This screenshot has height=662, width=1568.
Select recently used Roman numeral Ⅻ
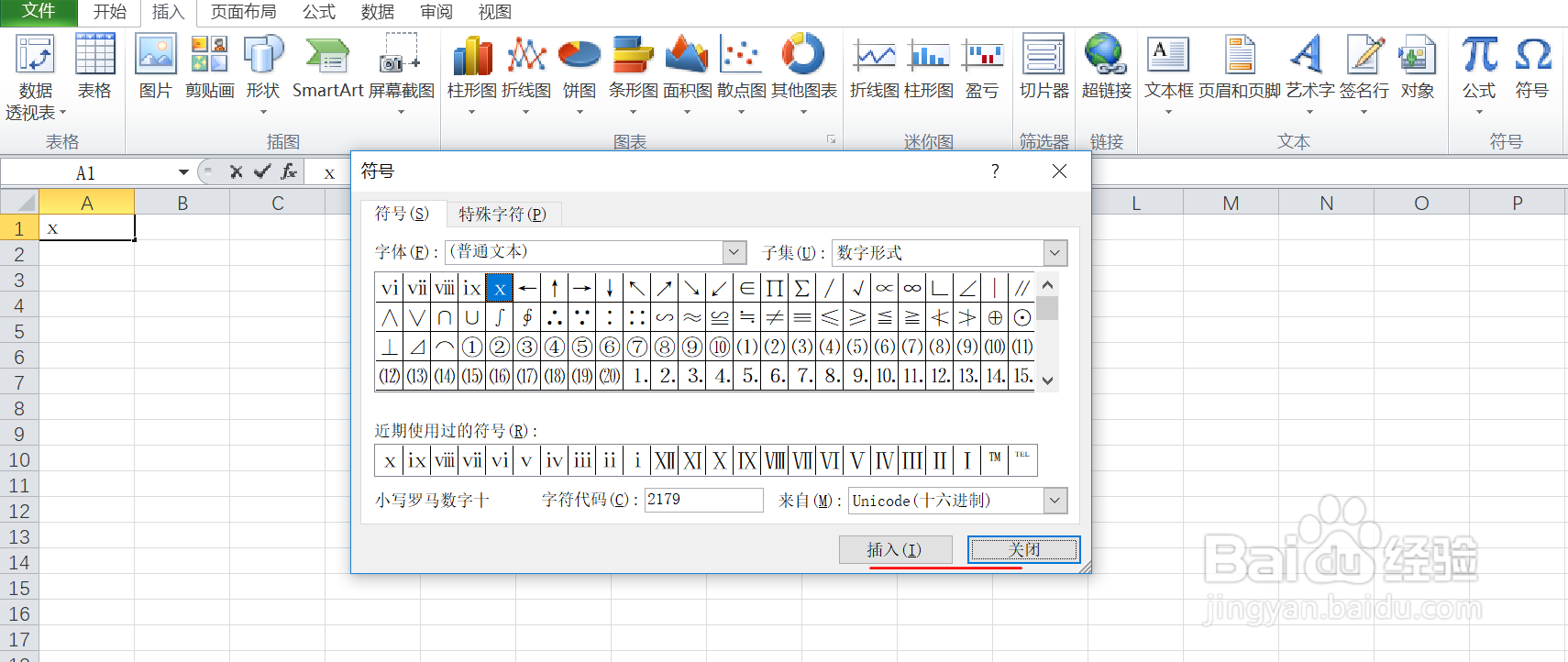pyautogui.click(x=665, y=460)
